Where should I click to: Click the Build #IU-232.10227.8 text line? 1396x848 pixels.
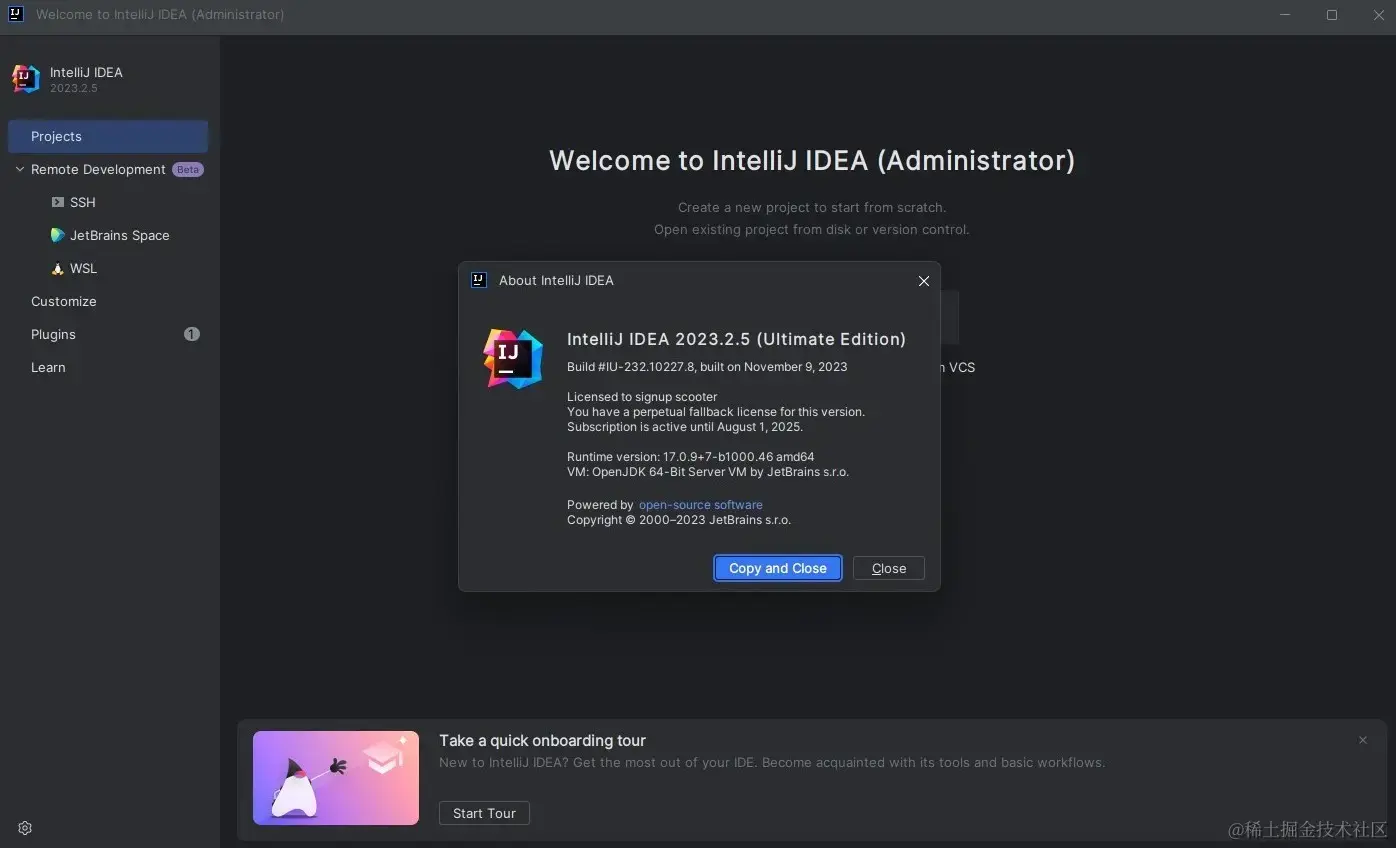707,367
